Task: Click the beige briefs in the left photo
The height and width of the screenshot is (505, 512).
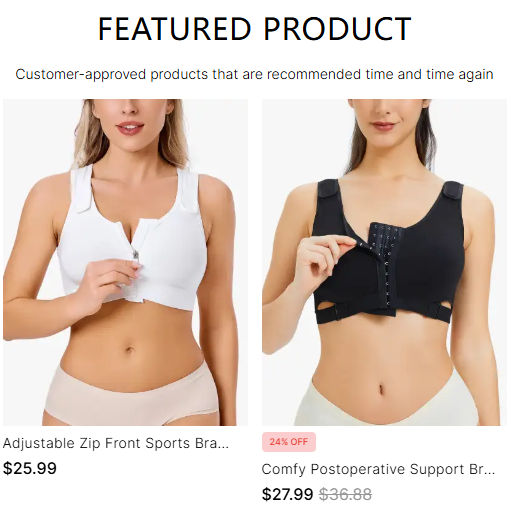Action: coord(132,396)
